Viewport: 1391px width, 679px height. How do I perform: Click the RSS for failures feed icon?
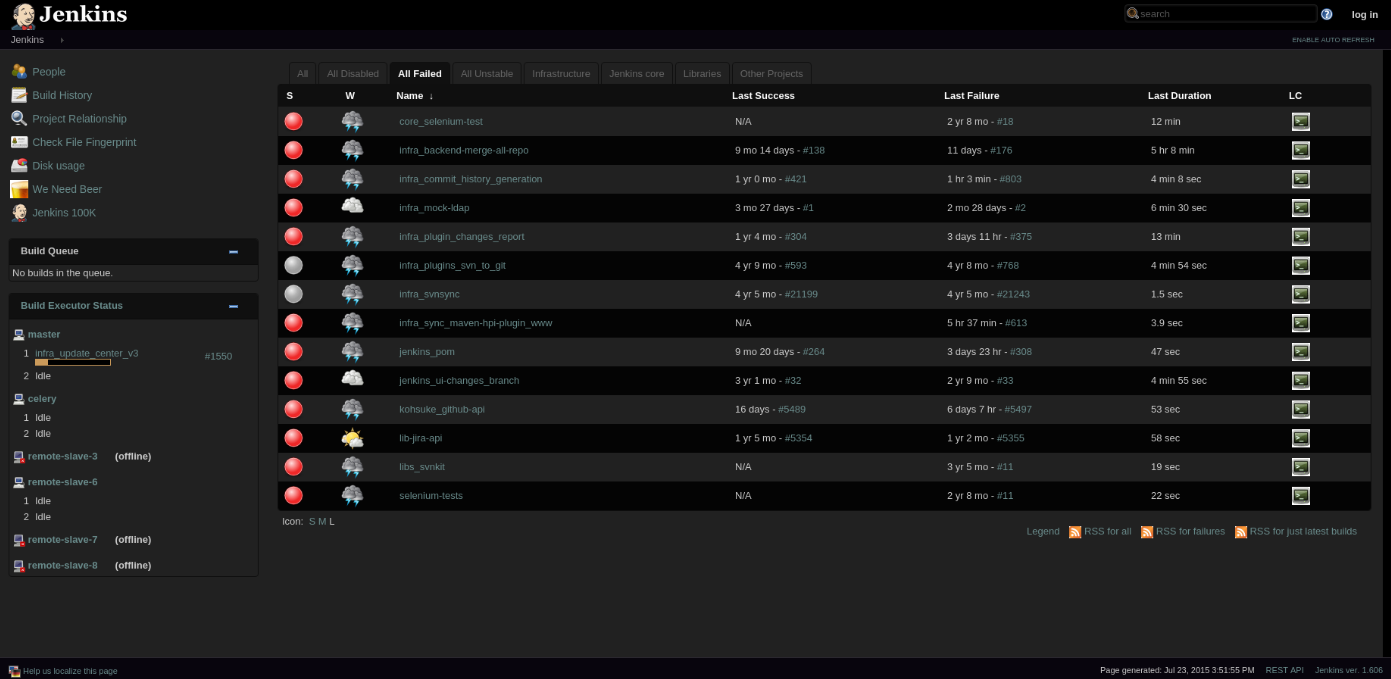(1147, 532)
